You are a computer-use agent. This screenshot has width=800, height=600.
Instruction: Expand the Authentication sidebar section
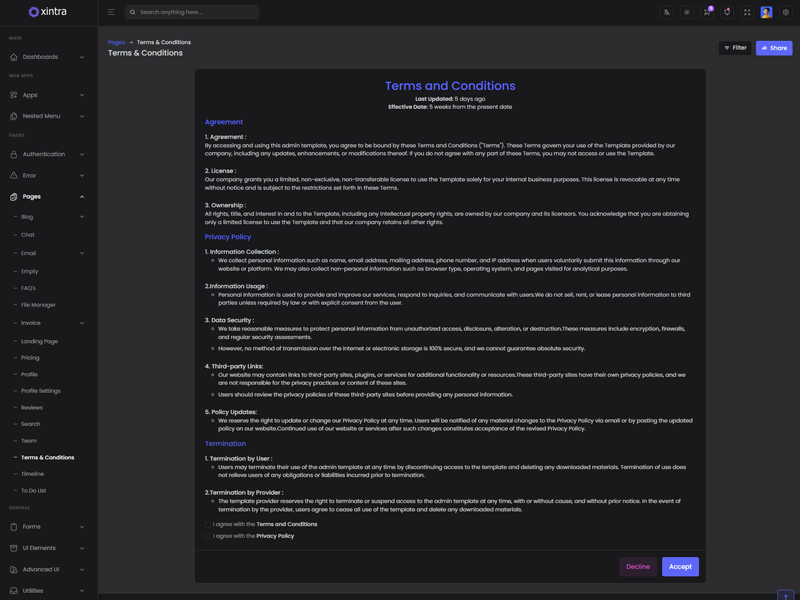[48, 154]
